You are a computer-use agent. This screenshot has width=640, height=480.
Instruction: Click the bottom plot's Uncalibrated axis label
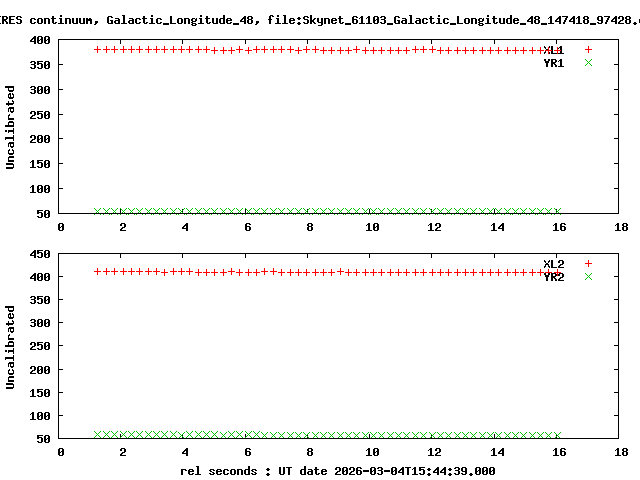[11, 347]
